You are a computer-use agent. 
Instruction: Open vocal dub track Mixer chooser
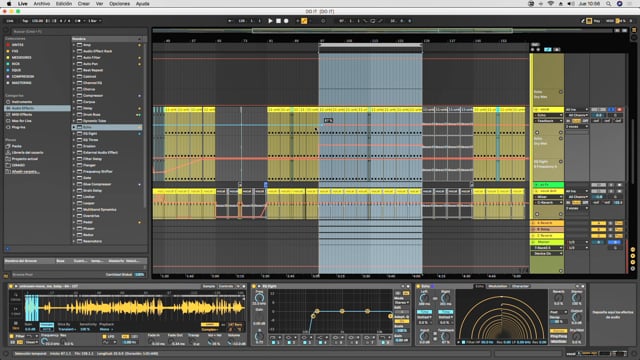tap(549, 197)
